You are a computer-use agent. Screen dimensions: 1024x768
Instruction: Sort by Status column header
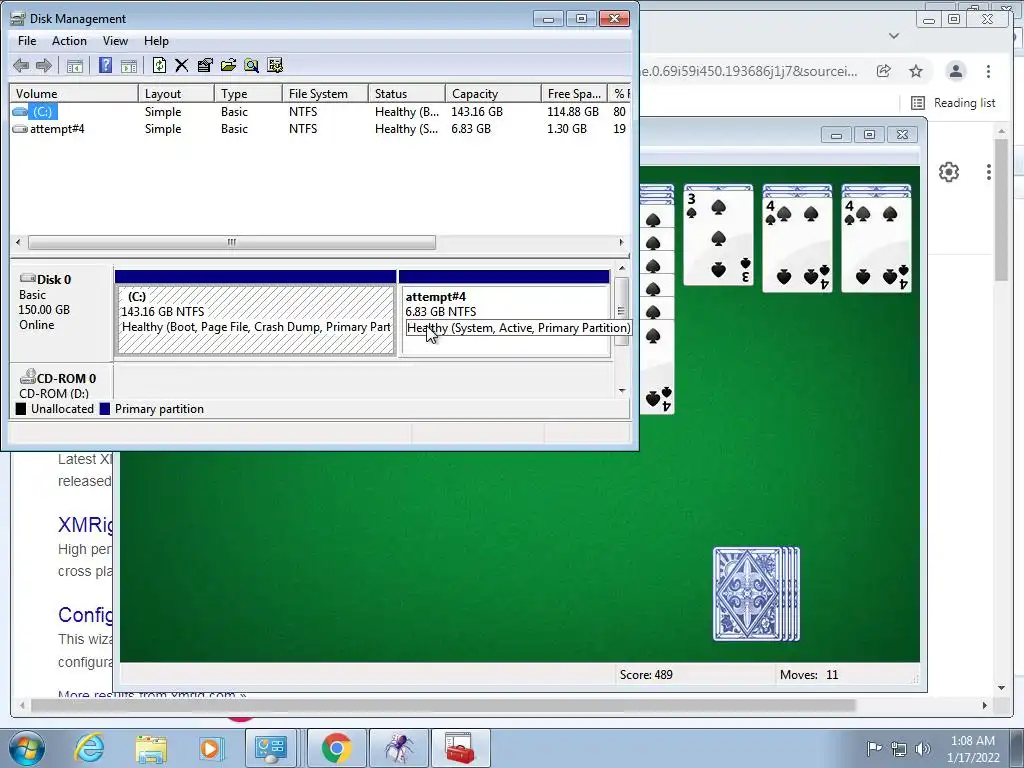tap(407, 93)
